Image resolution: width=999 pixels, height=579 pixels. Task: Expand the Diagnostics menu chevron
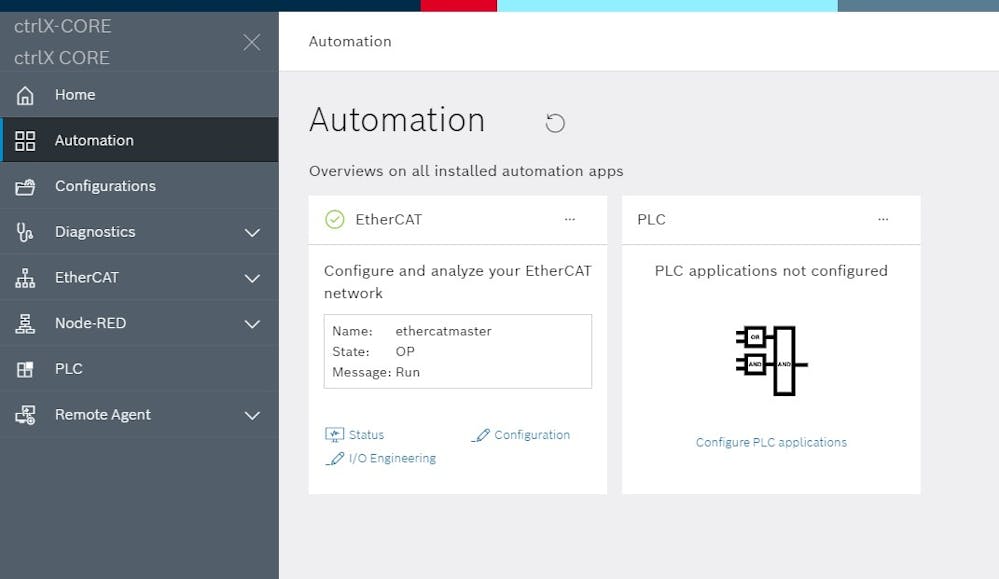click(252, 232)
